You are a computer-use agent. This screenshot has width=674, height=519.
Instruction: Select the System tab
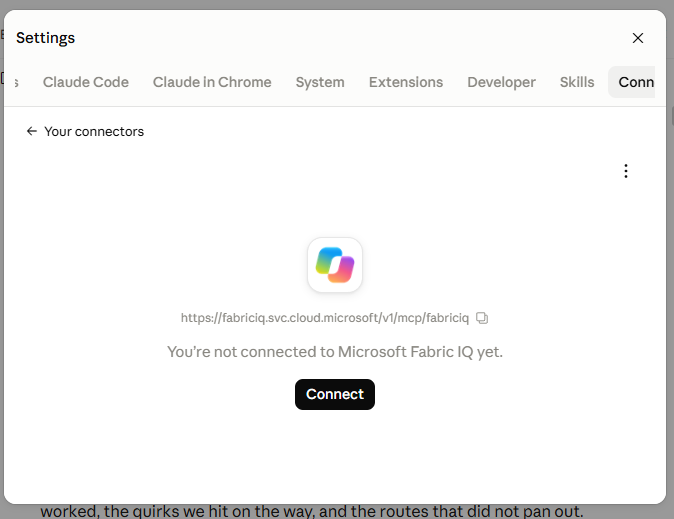pos(320,82)
